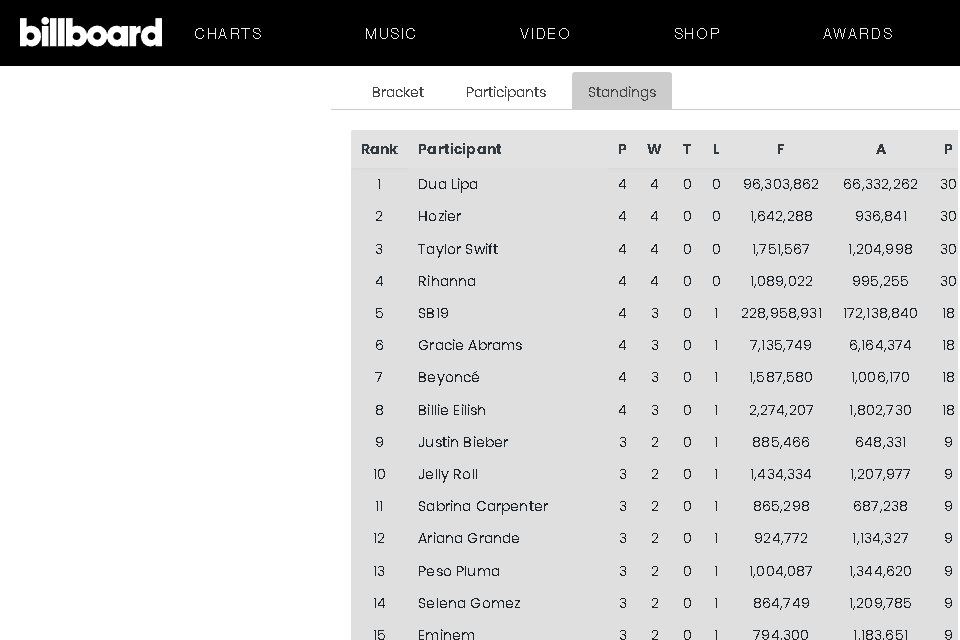
Task: Click value 1,204,998 for Taylor Swift
Action: pos(880,249)
